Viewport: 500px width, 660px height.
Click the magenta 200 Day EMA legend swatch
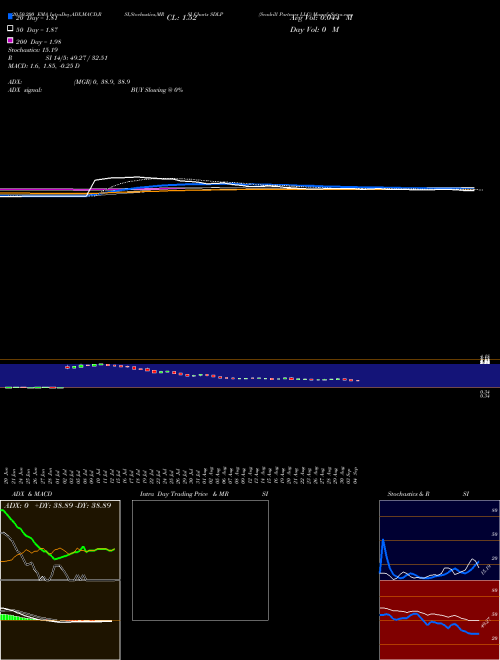pyautogui.click(x=10, y=40)
